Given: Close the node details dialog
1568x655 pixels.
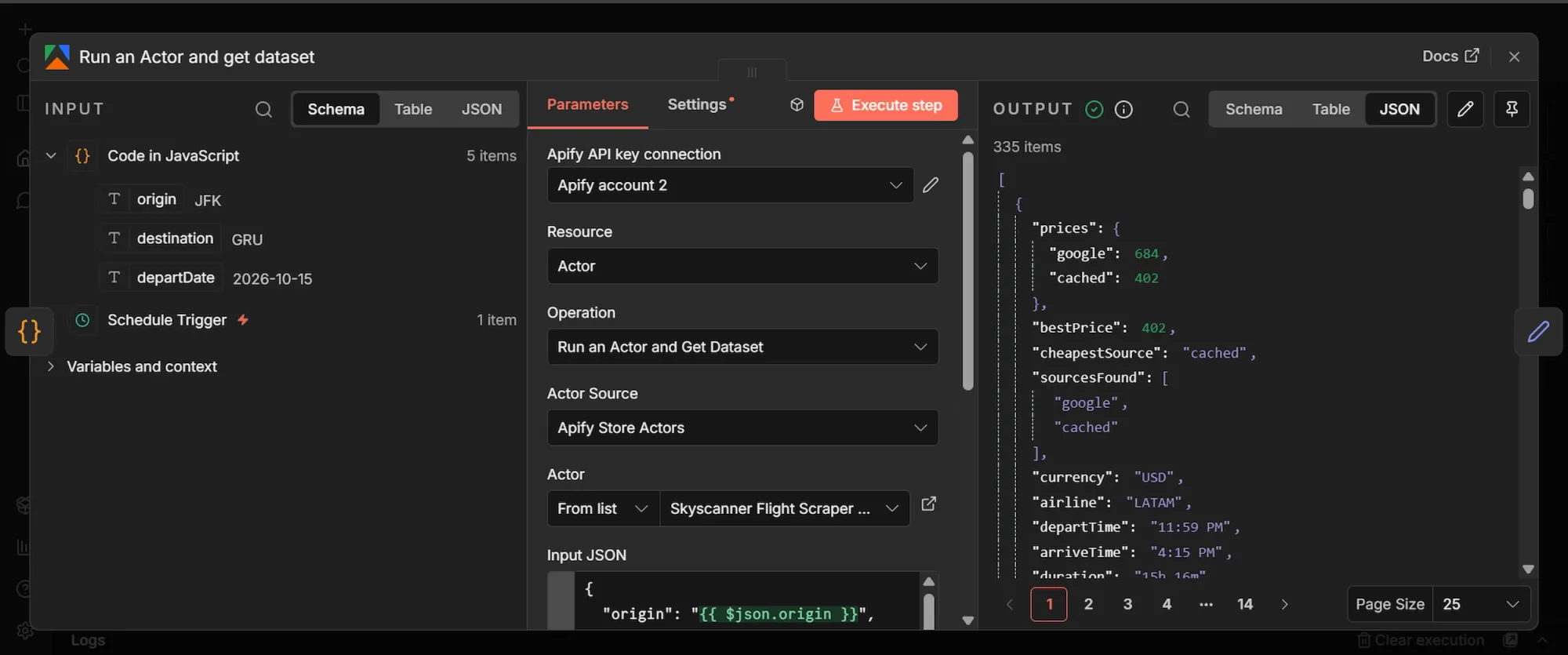Looking at the screenshot, I should [1514, 56].
